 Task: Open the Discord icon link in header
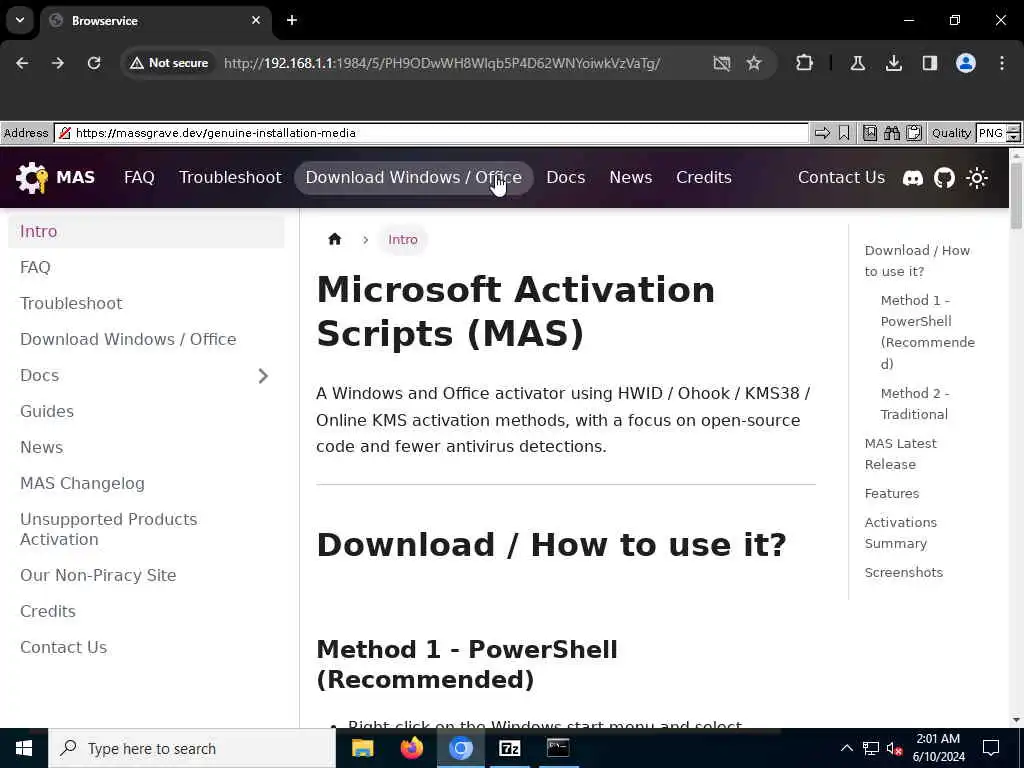click(x=912, y=178)
